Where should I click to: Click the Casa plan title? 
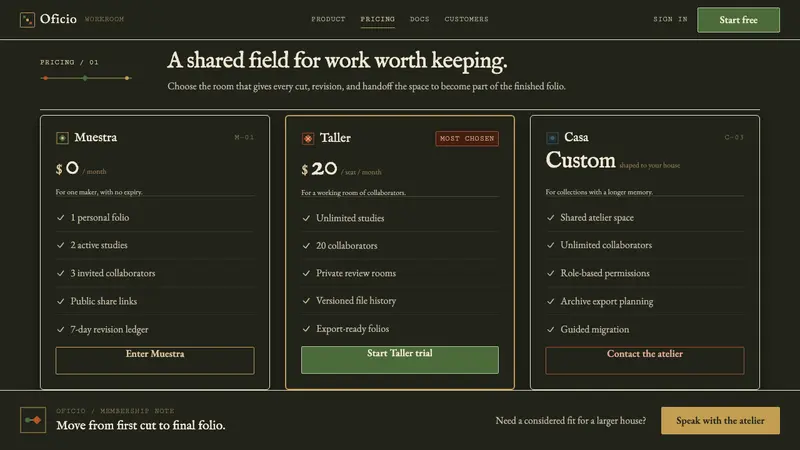pos(577,137)
